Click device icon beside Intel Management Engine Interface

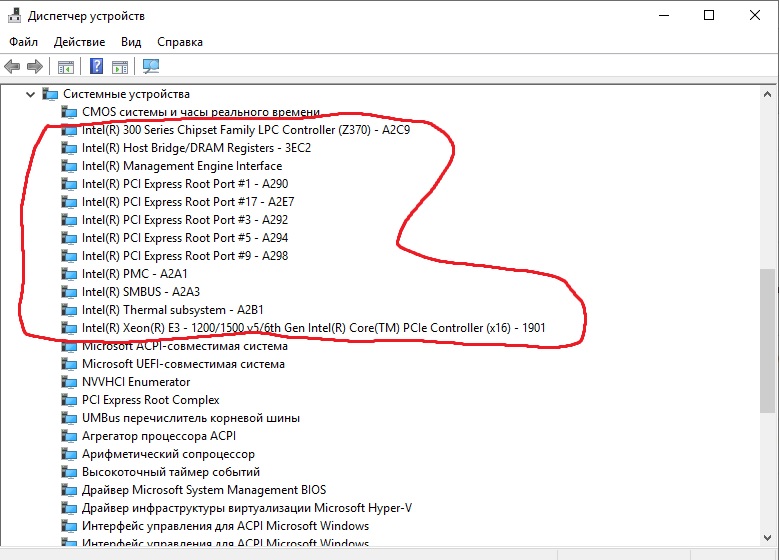[69, 166]
